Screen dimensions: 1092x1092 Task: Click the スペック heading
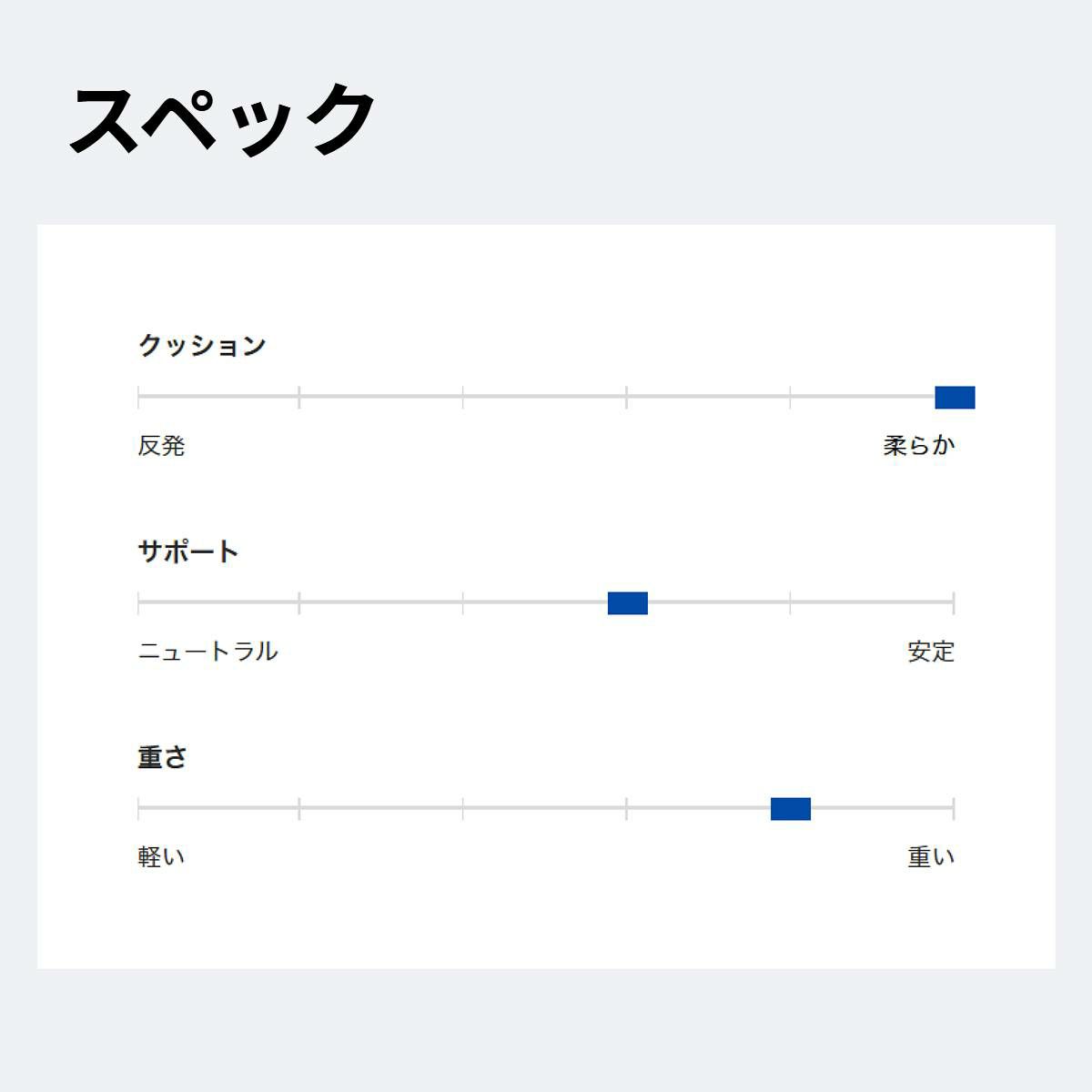pos(222,119)
